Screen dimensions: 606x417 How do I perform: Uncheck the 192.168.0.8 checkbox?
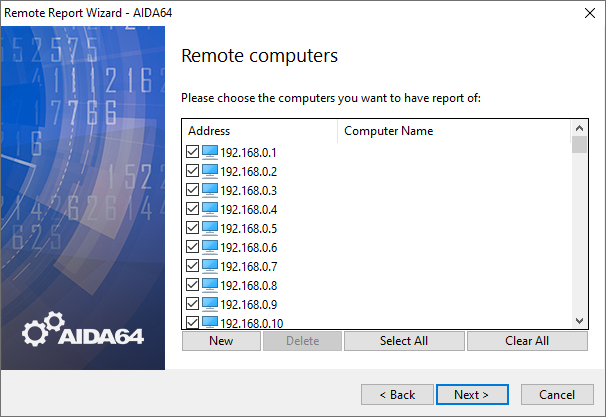[x=192, y=284]
